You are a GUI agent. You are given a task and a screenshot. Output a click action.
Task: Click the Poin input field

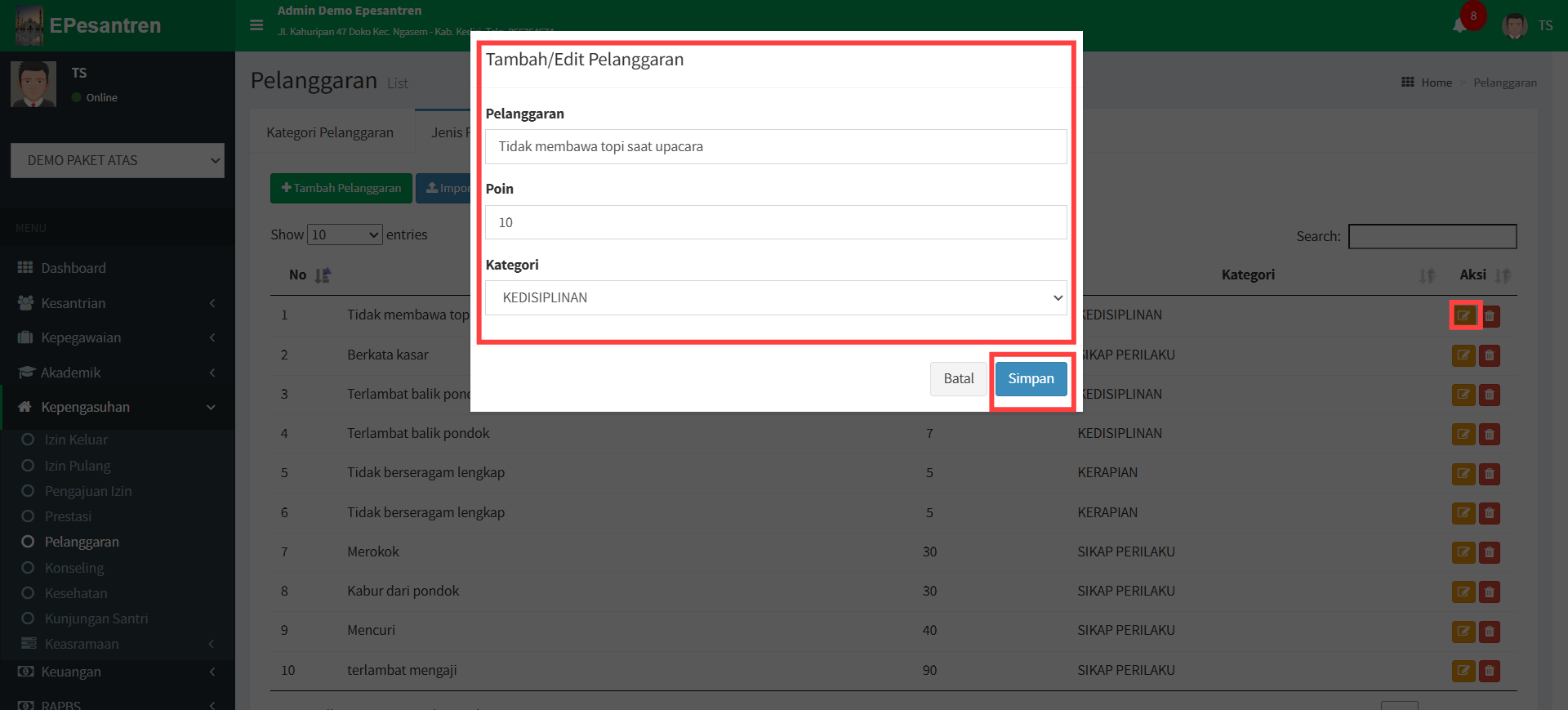pyautogui.click(x=776, y=222)
